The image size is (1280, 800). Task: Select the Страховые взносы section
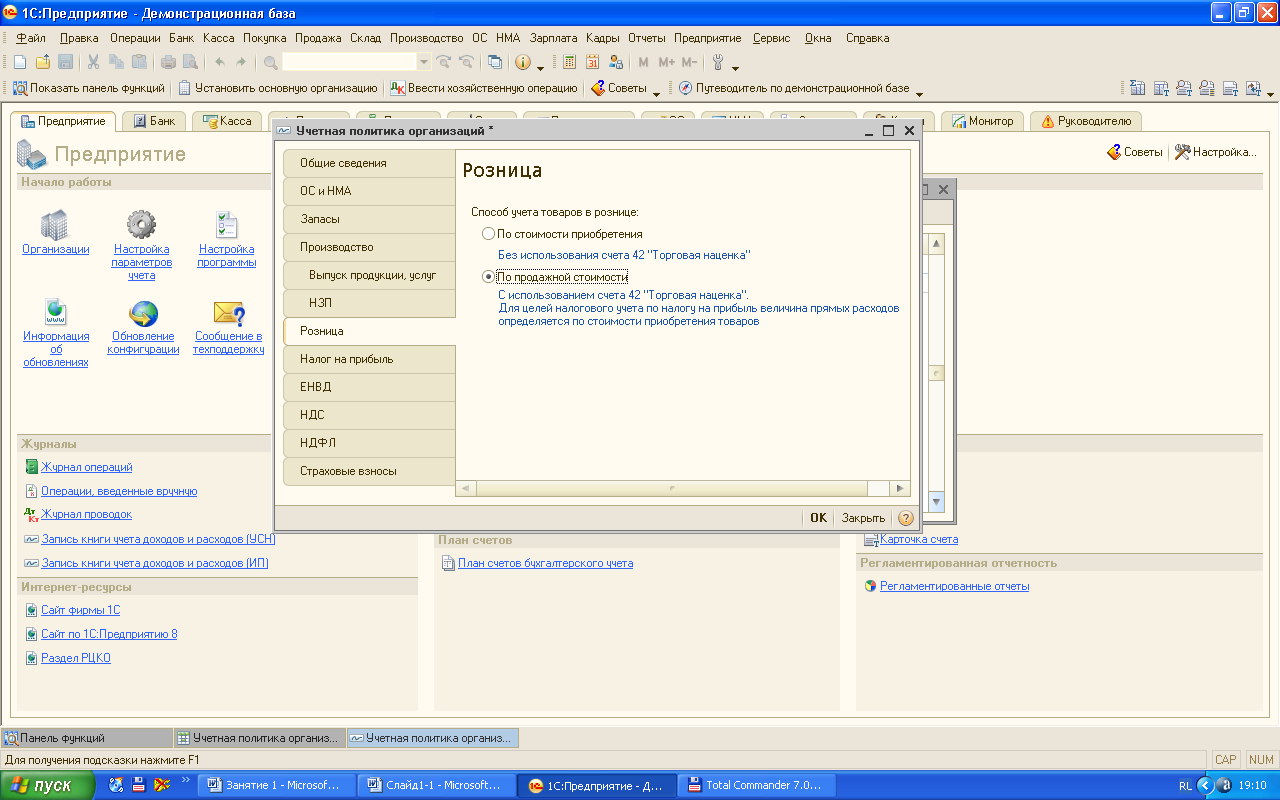point(369,471)
